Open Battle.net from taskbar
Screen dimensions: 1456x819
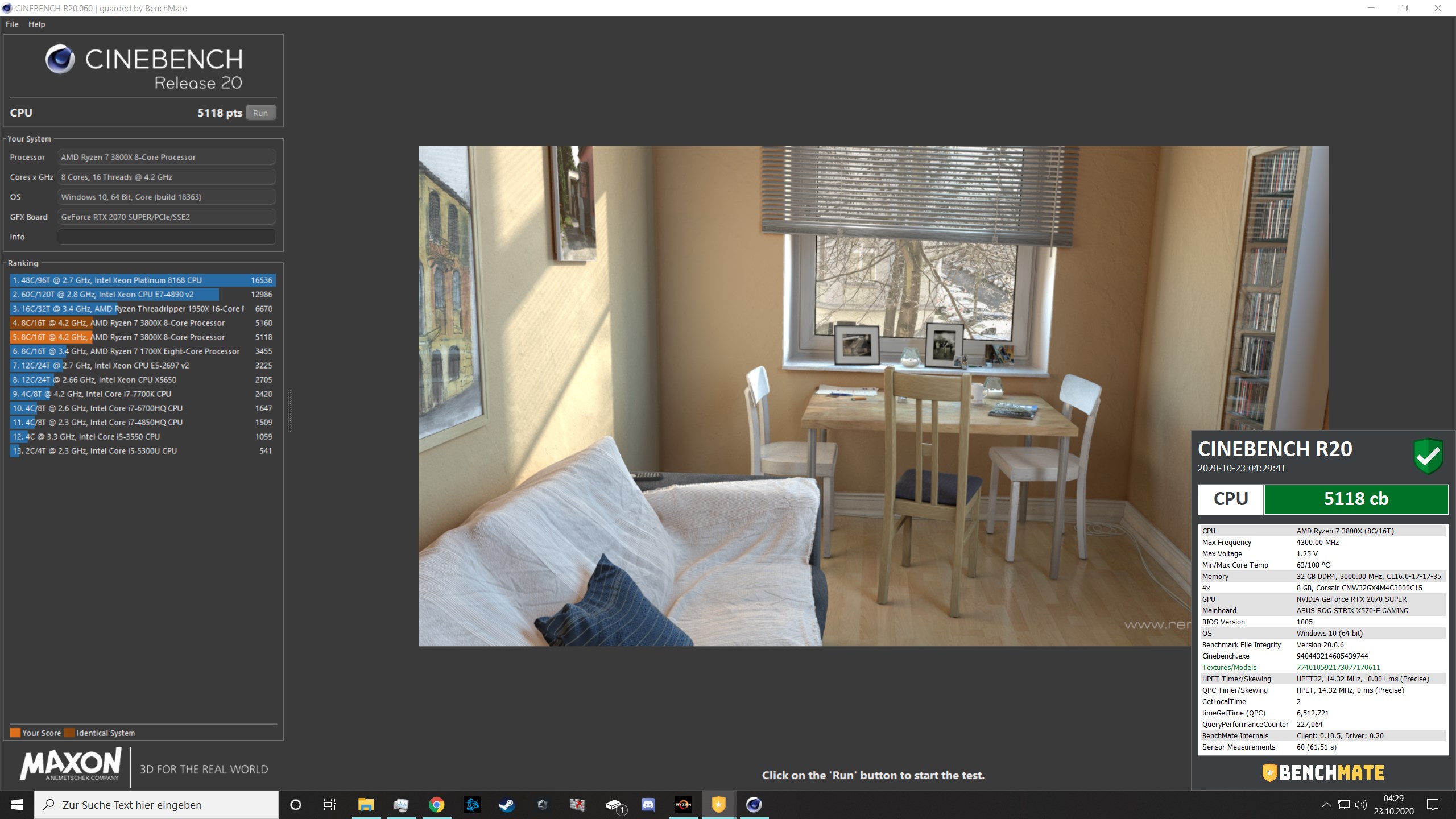(471, 805)
